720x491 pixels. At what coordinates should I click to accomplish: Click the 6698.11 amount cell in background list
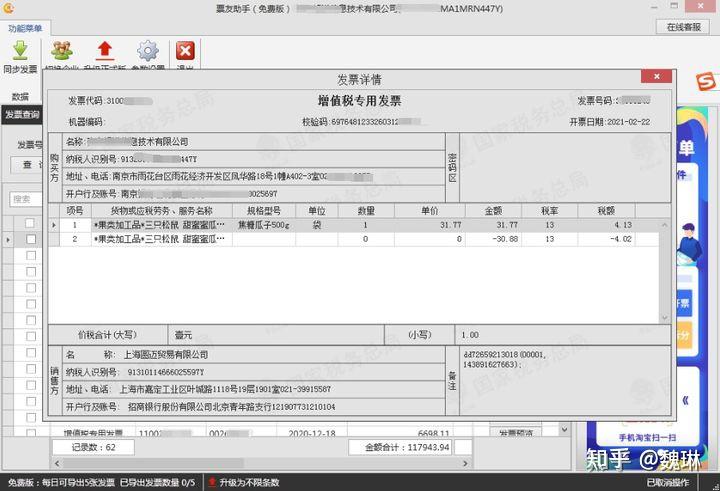click(x=433, y=433)
